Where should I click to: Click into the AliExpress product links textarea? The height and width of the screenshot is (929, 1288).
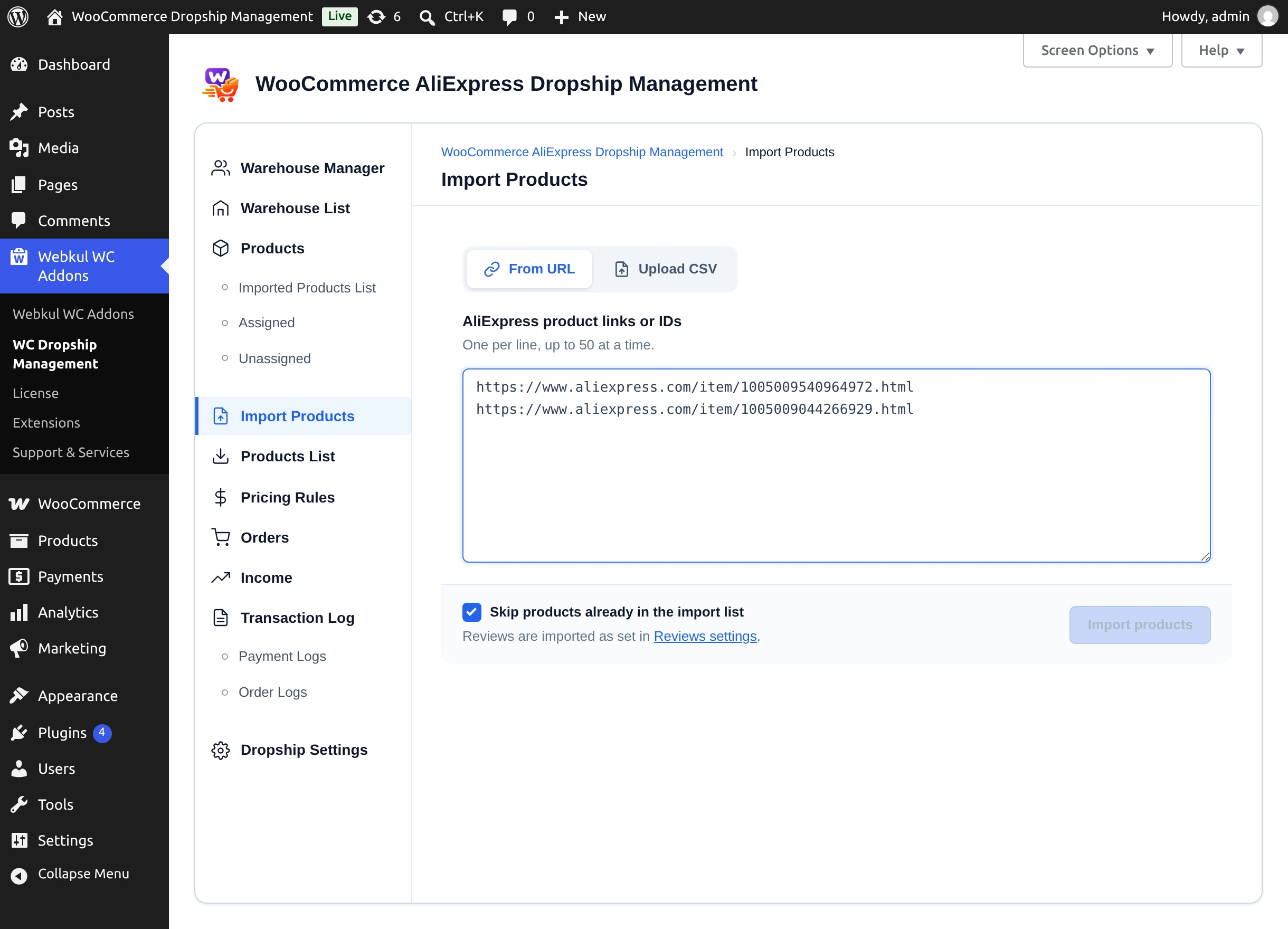[x=836, y=466]
